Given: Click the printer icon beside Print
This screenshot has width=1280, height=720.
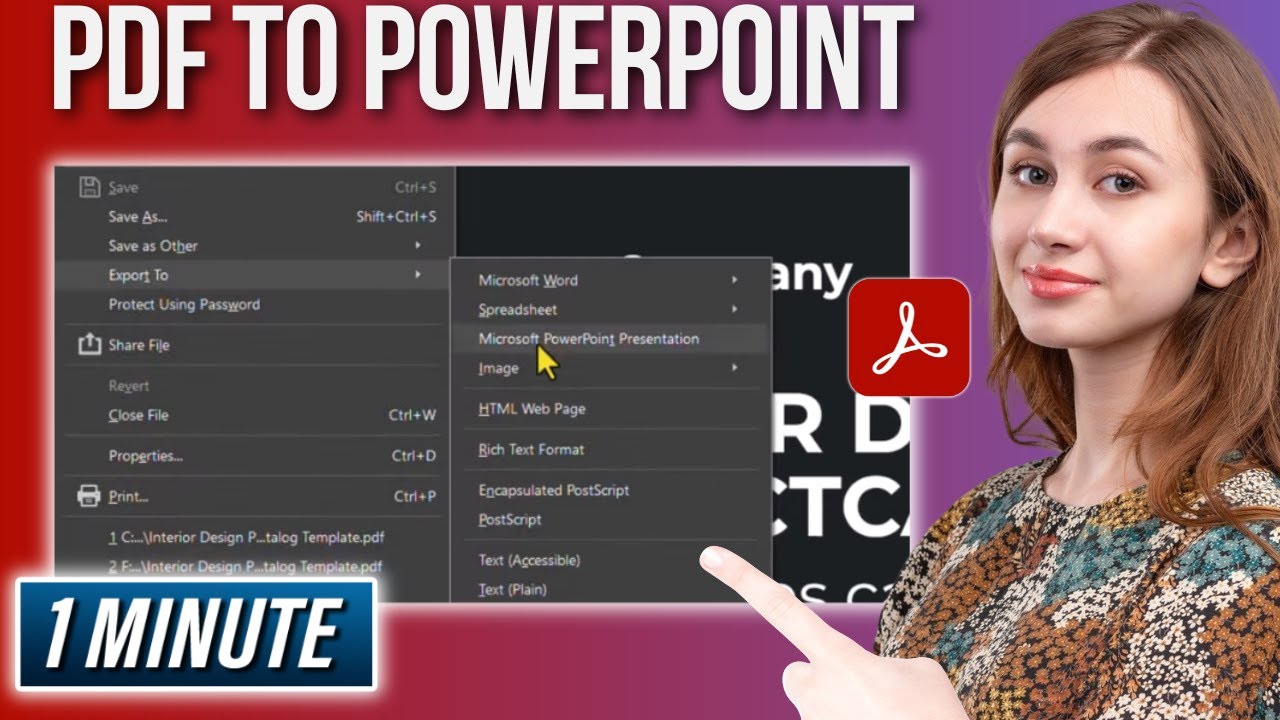Looking at the screenshot, I should [90, 496].
